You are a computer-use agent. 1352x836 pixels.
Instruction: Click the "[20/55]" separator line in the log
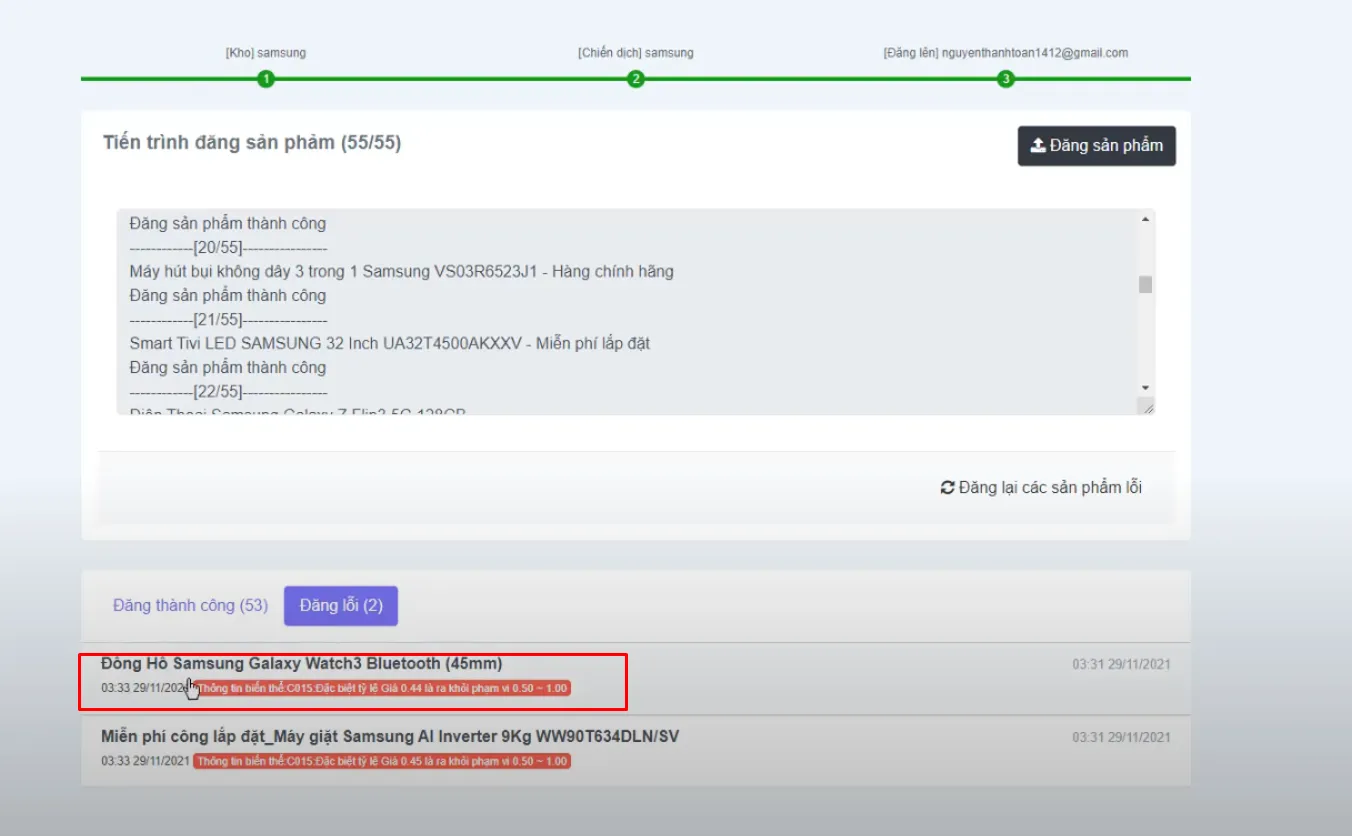[x=229, y=247]
